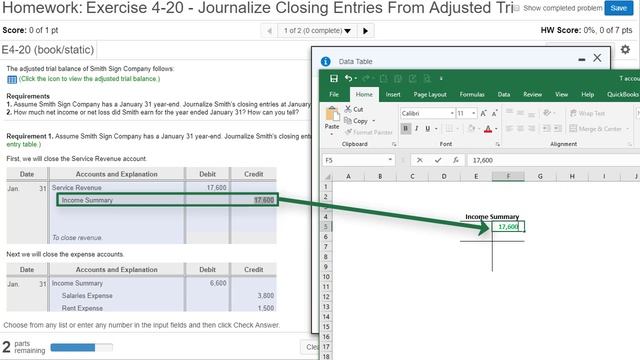Open the Font dialog launcher
This screenshot has width=640, height=360.
click(x=498, y=144)
